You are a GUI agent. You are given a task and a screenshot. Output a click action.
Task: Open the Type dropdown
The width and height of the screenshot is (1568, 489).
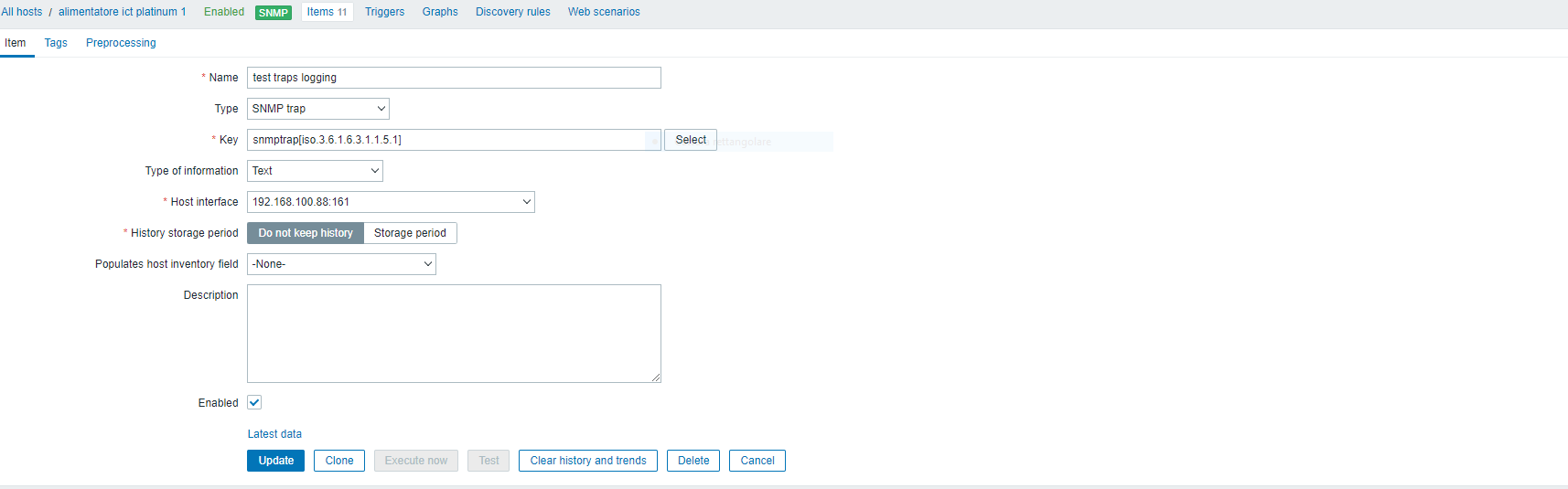317,109
